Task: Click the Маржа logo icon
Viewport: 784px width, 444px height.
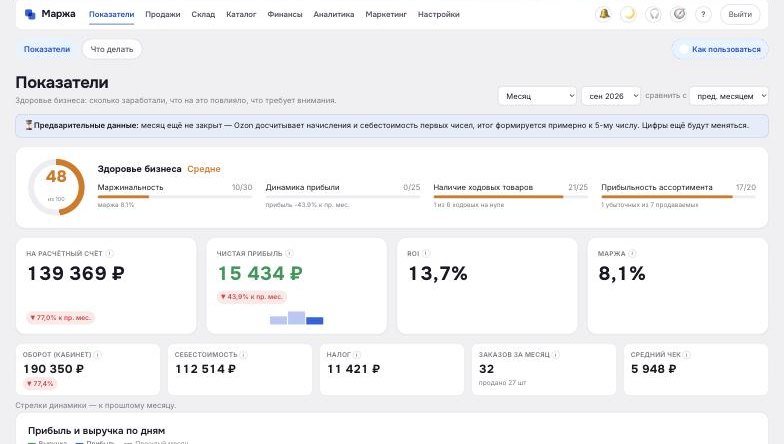Action: tap(30, 14)
